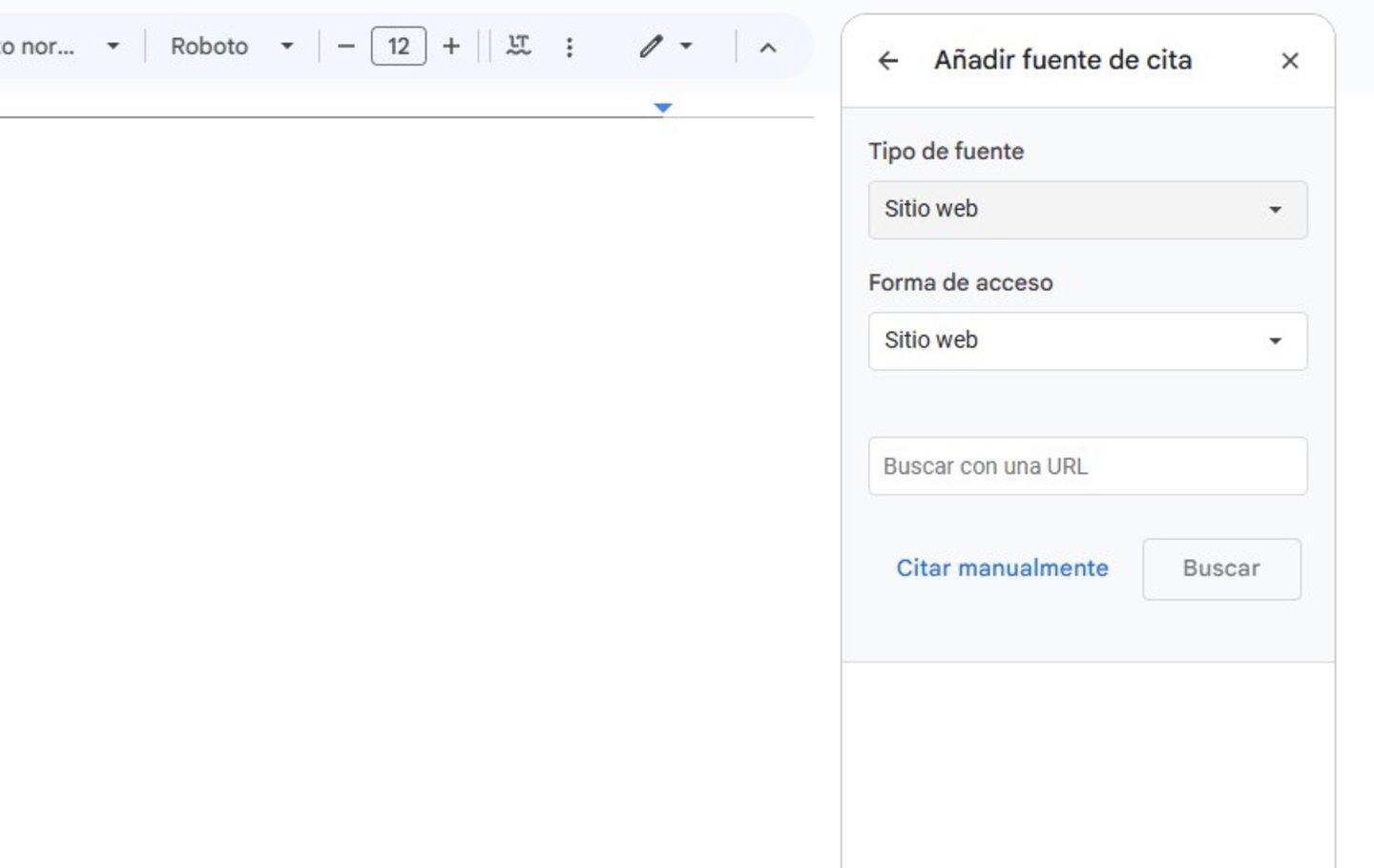Click the text spacing toolbar icon
This screenshot has height=868, width=1374.
[518, 46]
